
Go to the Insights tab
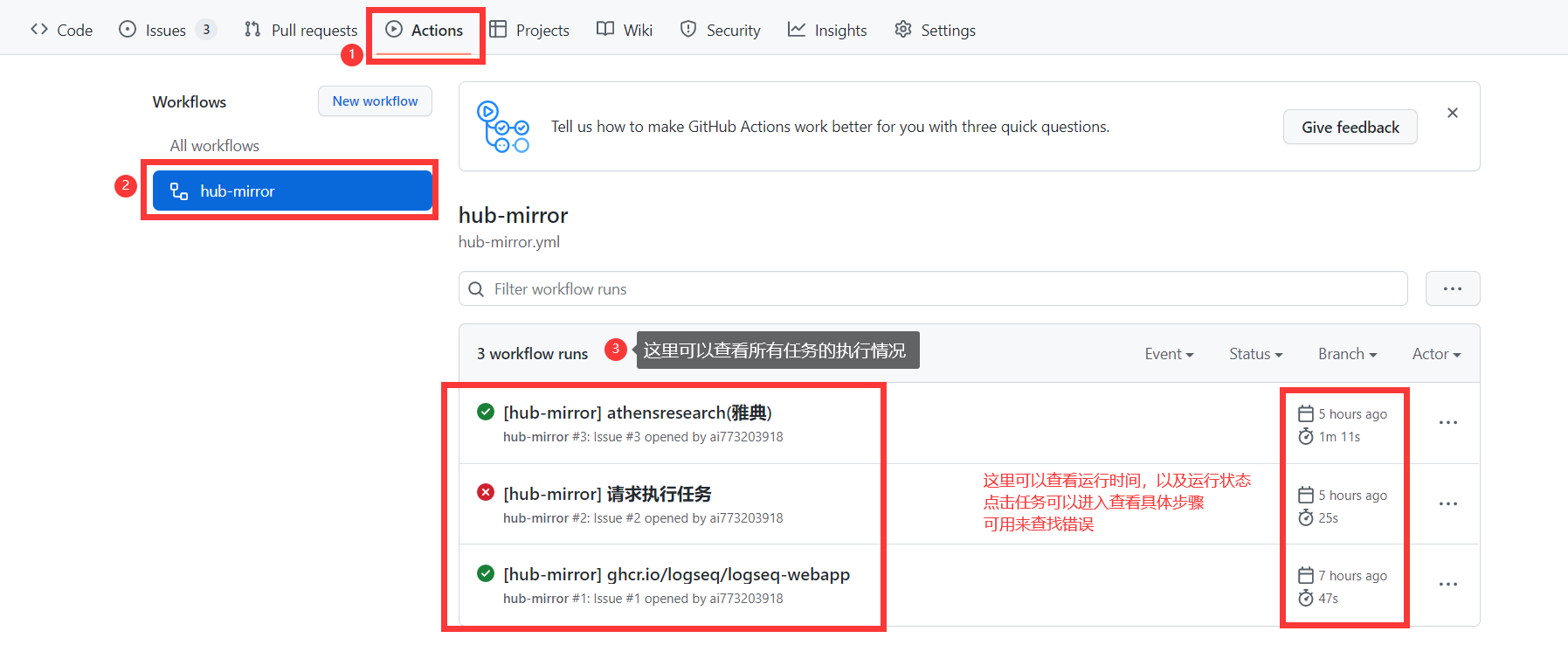click(827, 30)
